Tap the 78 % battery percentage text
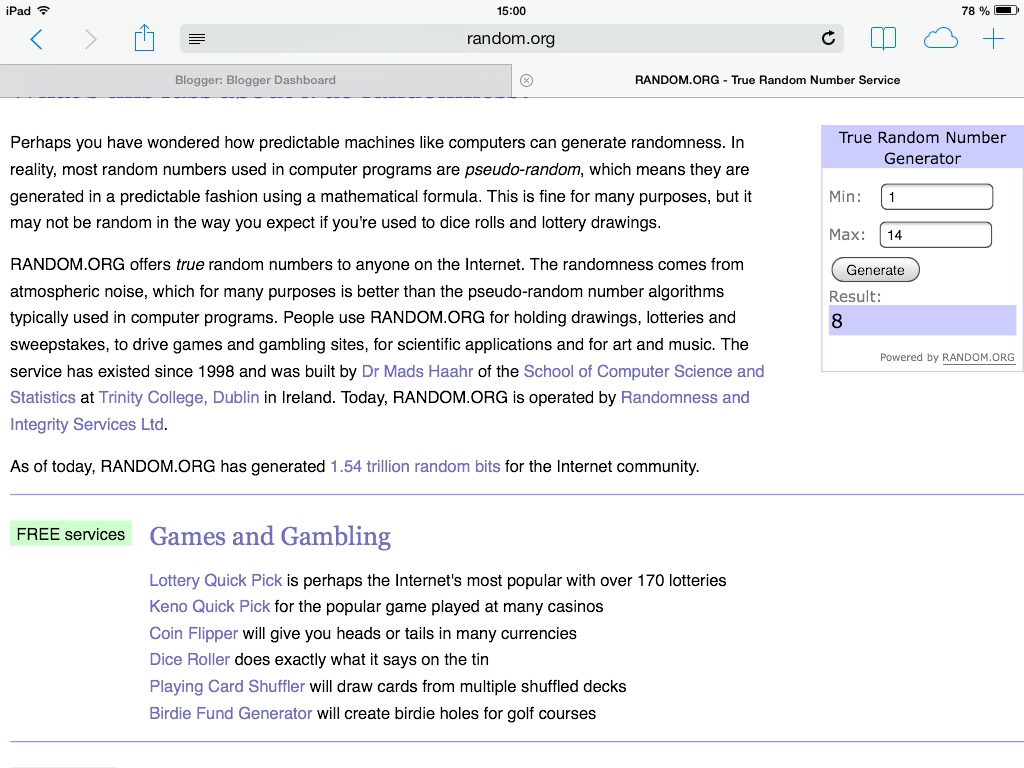Image resolution: width=1024 pixels, height=768 pixels. (976, 10)
